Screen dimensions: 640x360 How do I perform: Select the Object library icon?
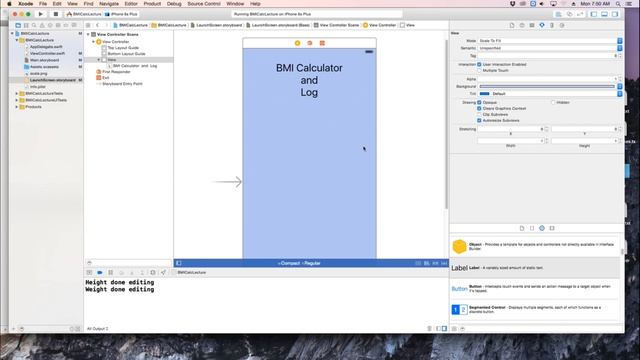click(x=542, y=228)
